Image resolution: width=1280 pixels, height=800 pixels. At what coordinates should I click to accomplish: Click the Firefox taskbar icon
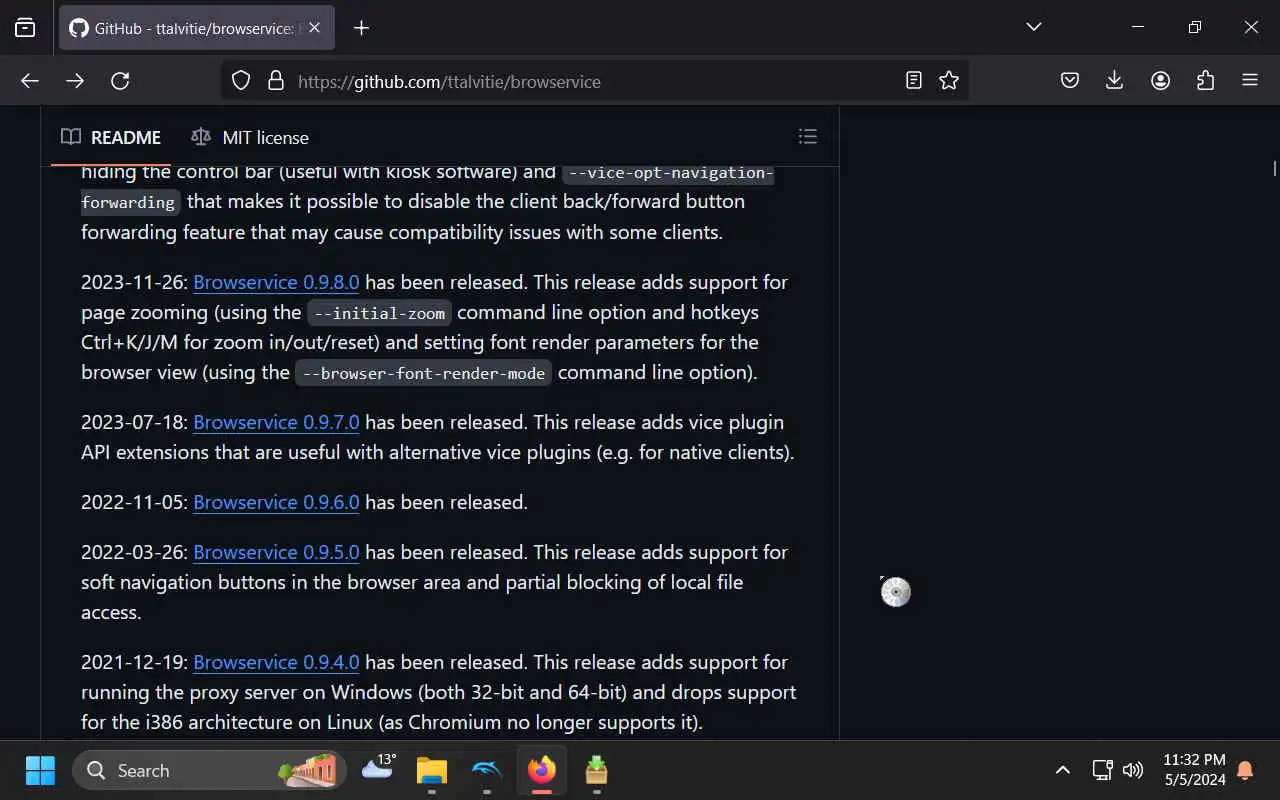point(542,770)
